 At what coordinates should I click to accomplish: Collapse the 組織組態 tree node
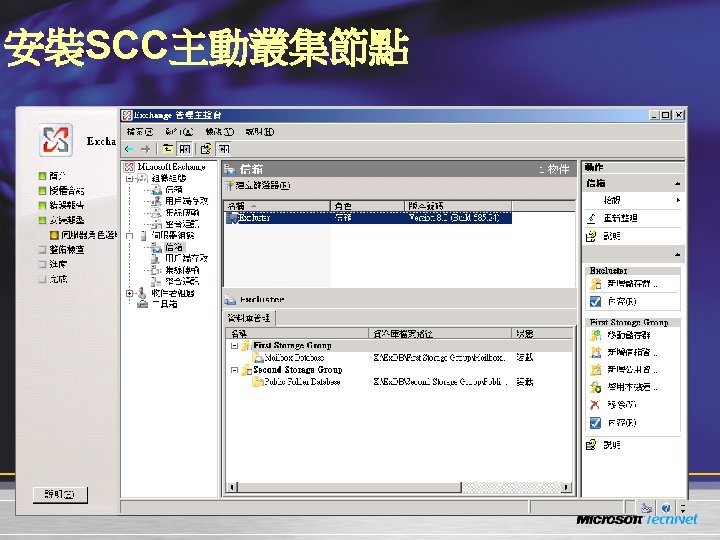pos(129,178)
